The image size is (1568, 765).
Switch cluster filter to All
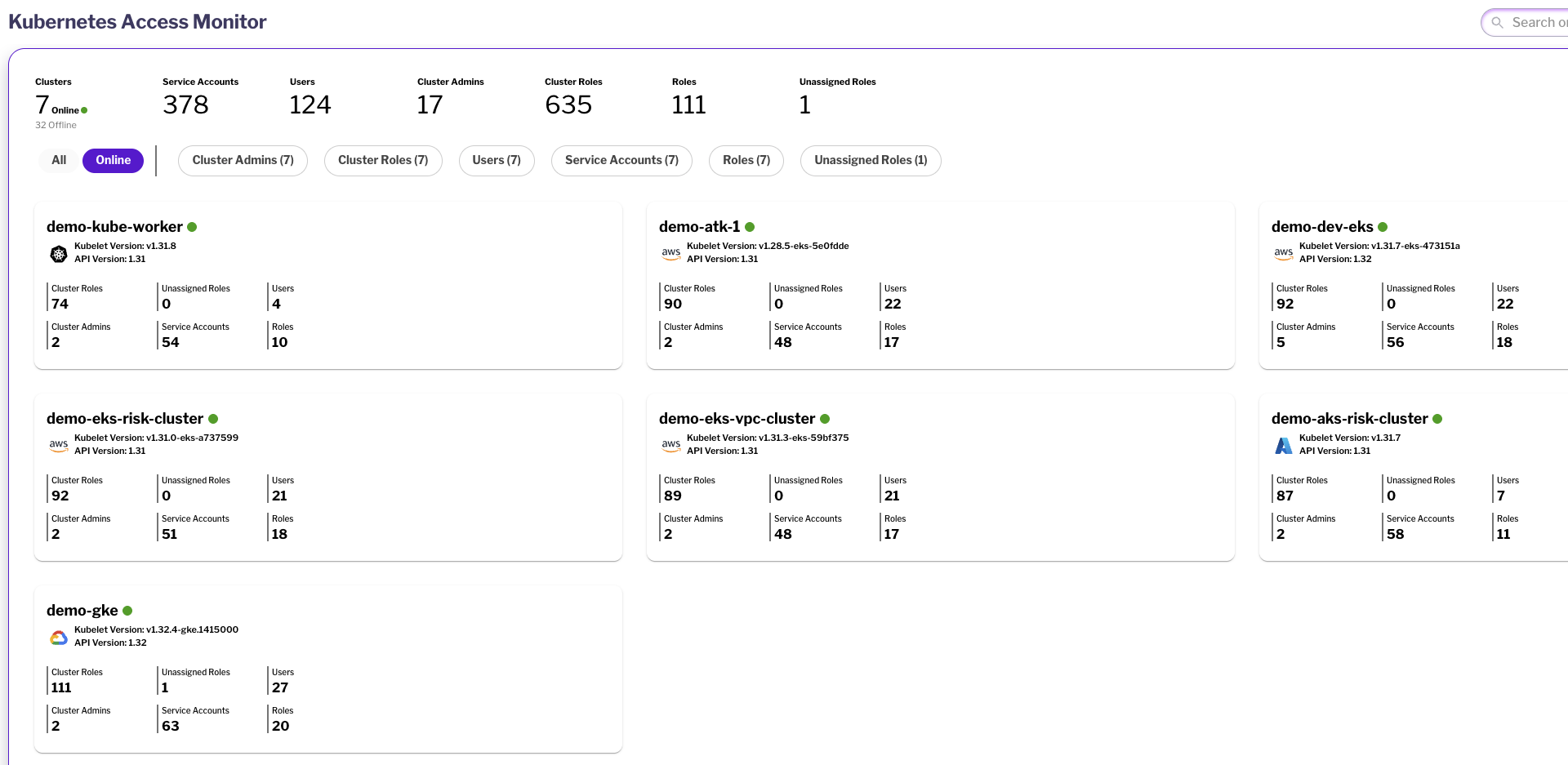point(59,160)
